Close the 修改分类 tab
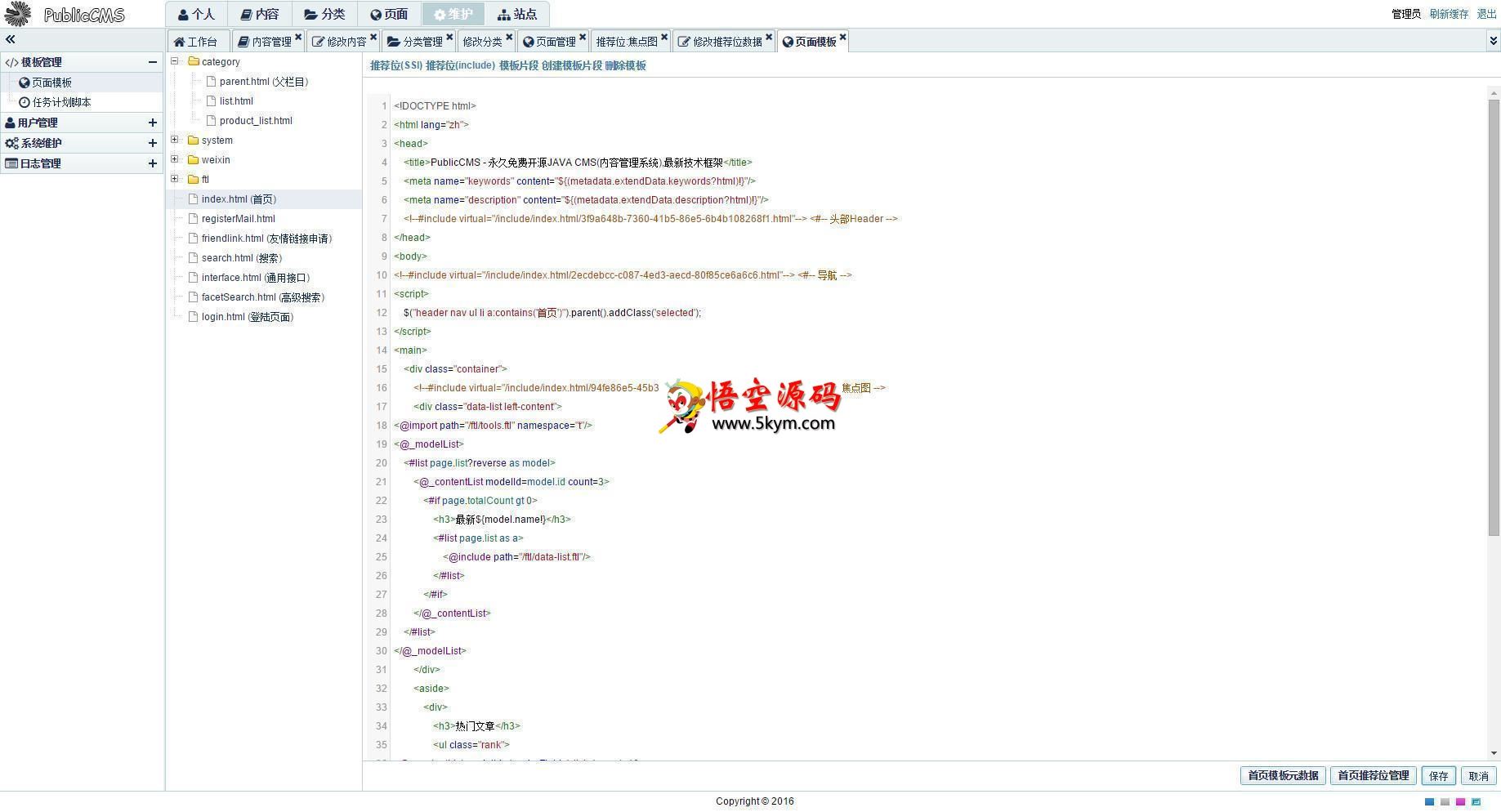 click(509, 37)
